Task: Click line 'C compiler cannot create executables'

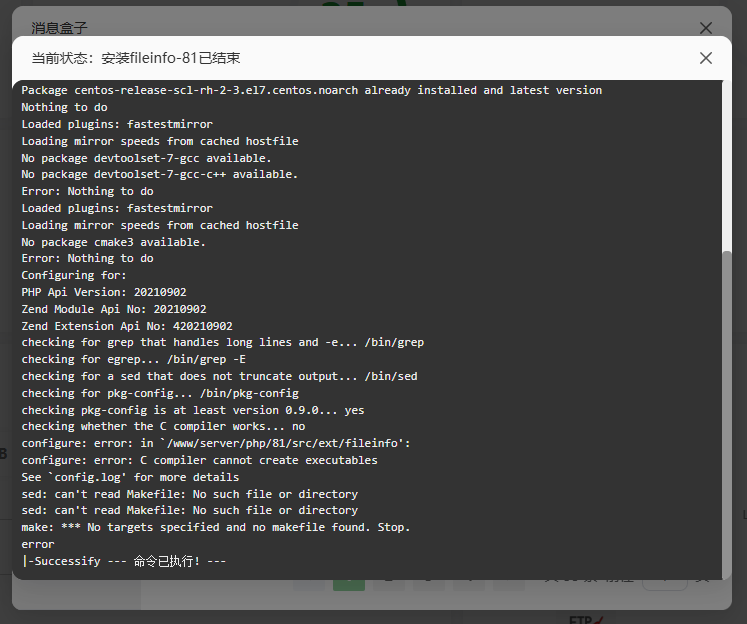Action: click(199, 460)
